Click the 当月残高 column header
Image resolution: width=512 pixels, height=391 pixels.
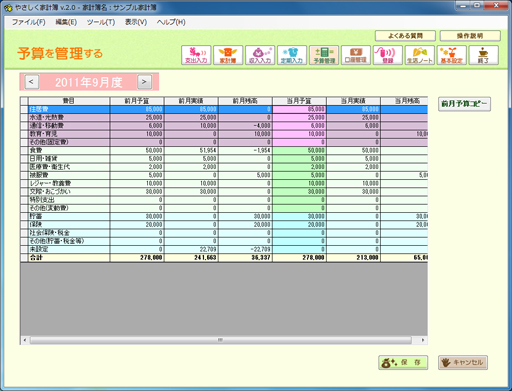coord(404,101)
